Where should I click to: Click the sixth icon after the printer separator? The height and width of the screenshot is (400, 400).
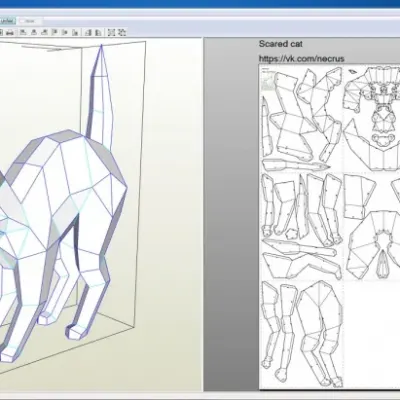point(75,32)
